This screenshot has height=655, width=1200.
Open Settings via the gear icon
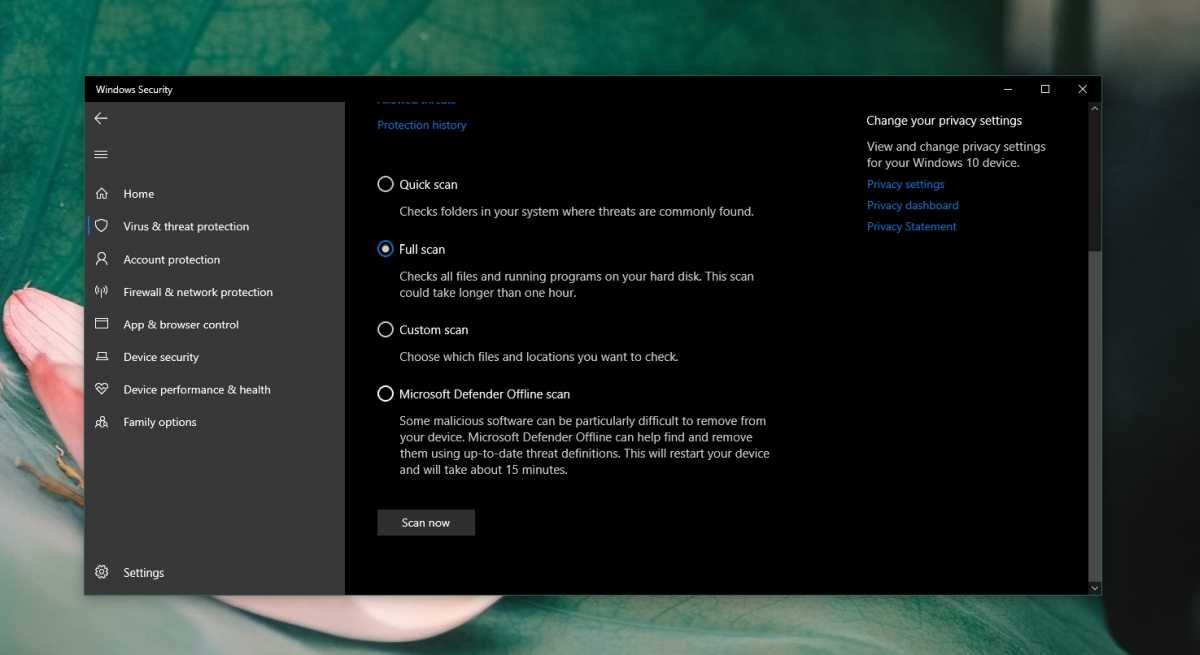click(x=101, y=572)
